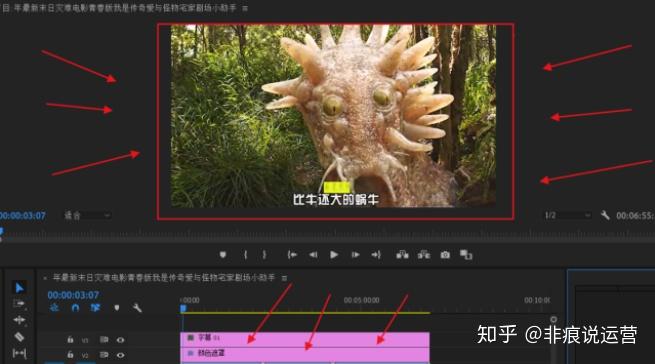
Task: Mark In point in Program Monitor
Action: tap(246, 255)
